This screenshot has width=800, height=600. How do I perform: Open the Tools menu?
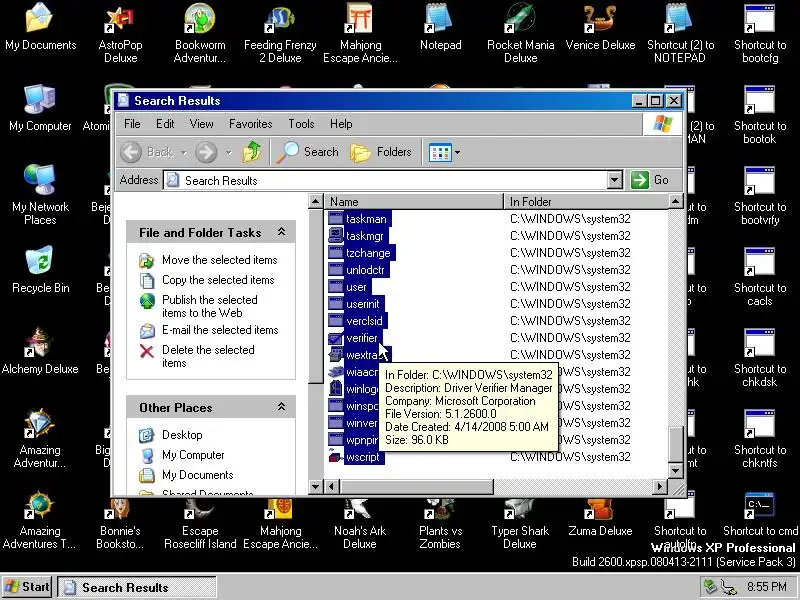301,124
